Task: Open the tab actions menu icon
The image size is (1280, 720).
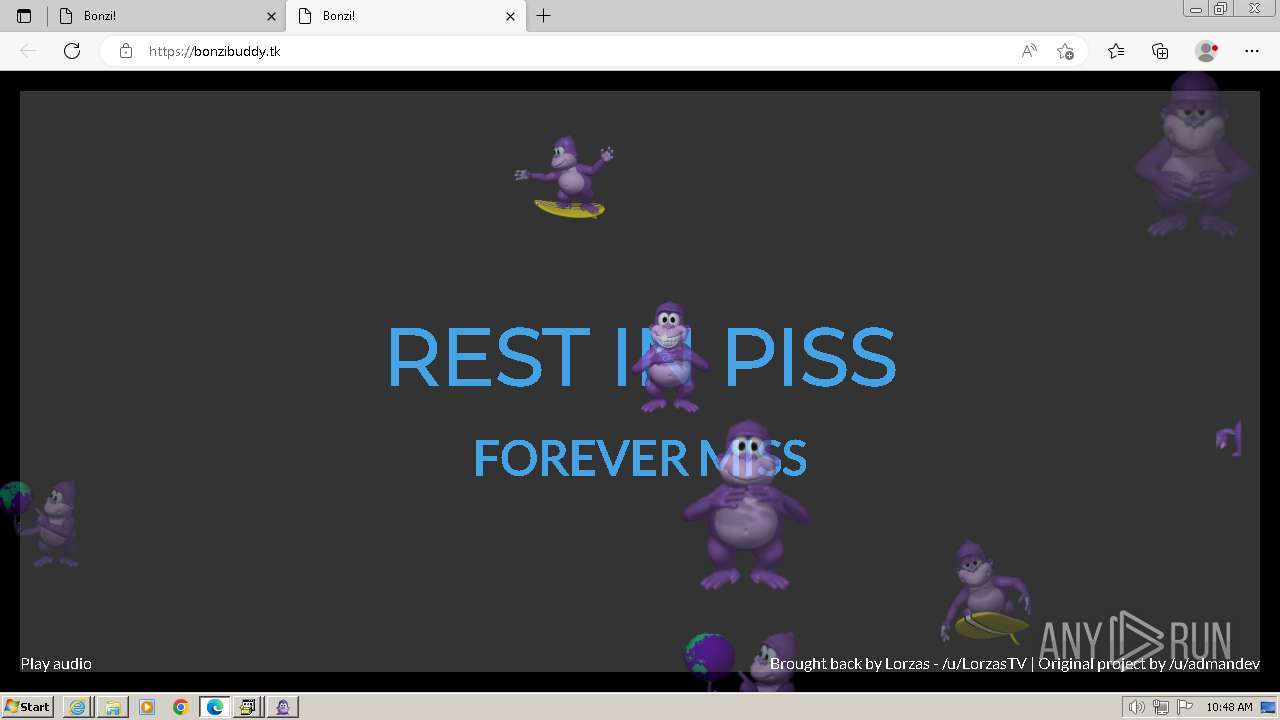Action: [x=24, y=16]
